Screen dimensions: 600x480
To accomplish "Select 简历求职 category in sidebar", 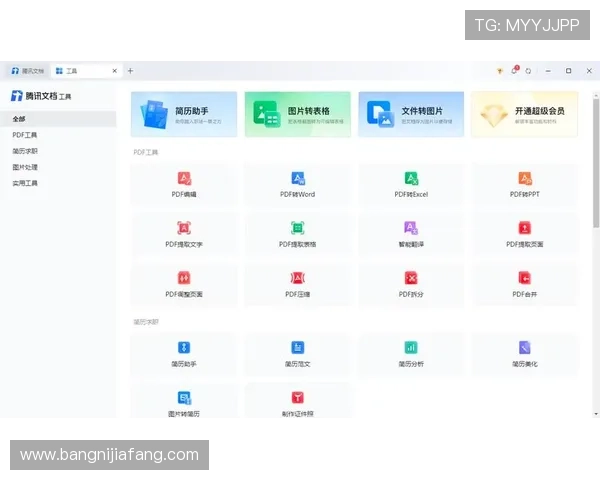I will coord(58,151).
